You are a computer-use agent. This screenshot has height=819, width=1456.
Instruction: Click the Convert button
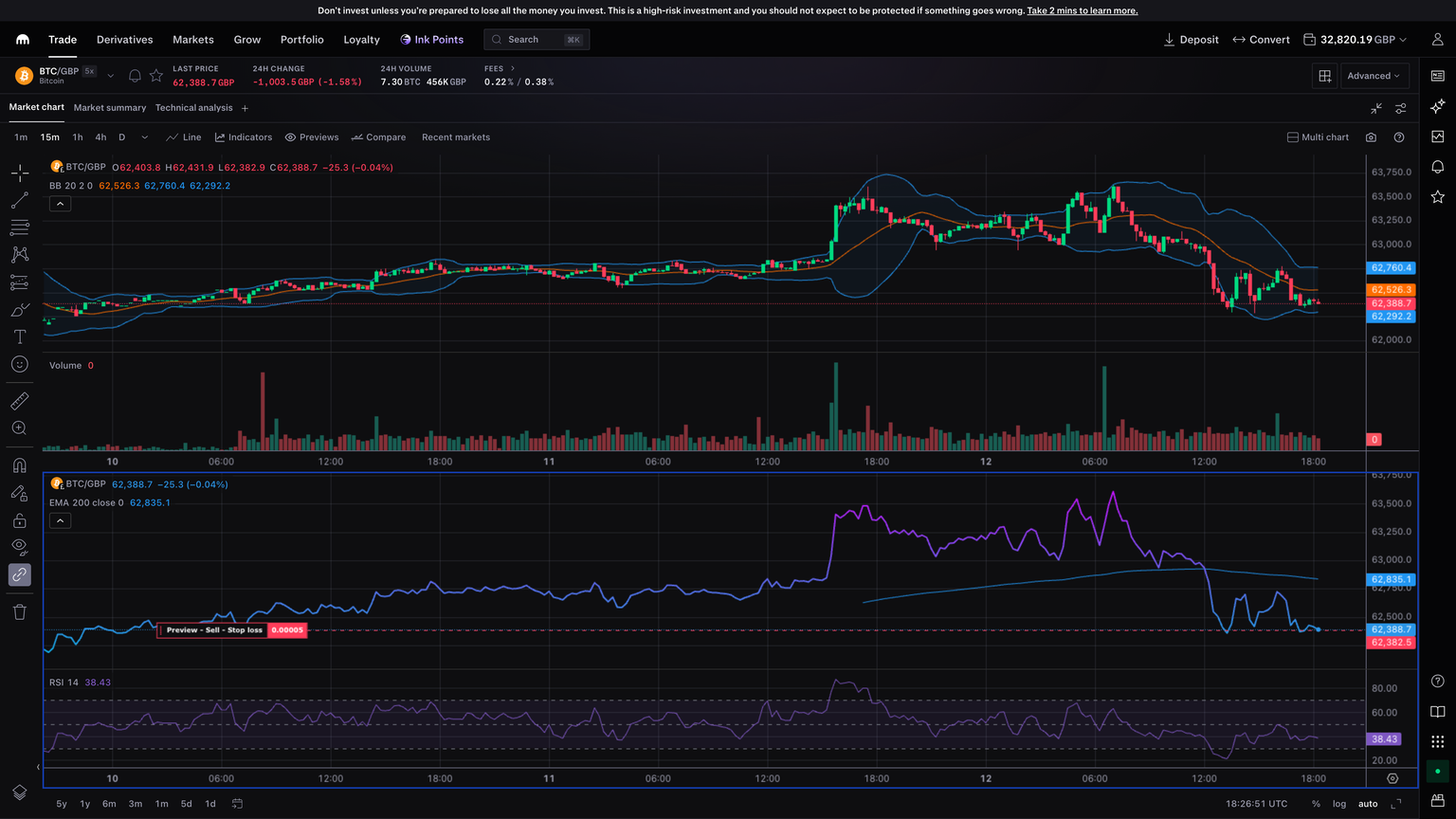click(1262, 40)
